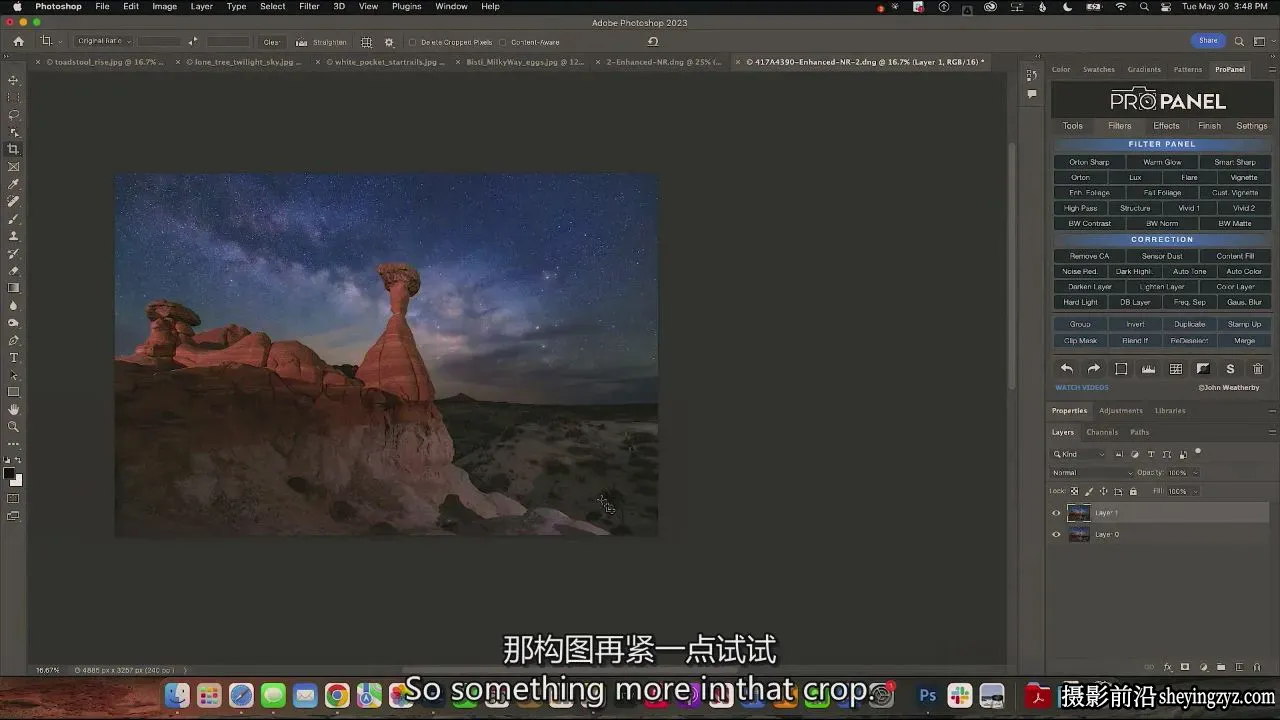Select the Rectangular Marquee tool
Screen dimensions: 1280x720
coord(13,97)
